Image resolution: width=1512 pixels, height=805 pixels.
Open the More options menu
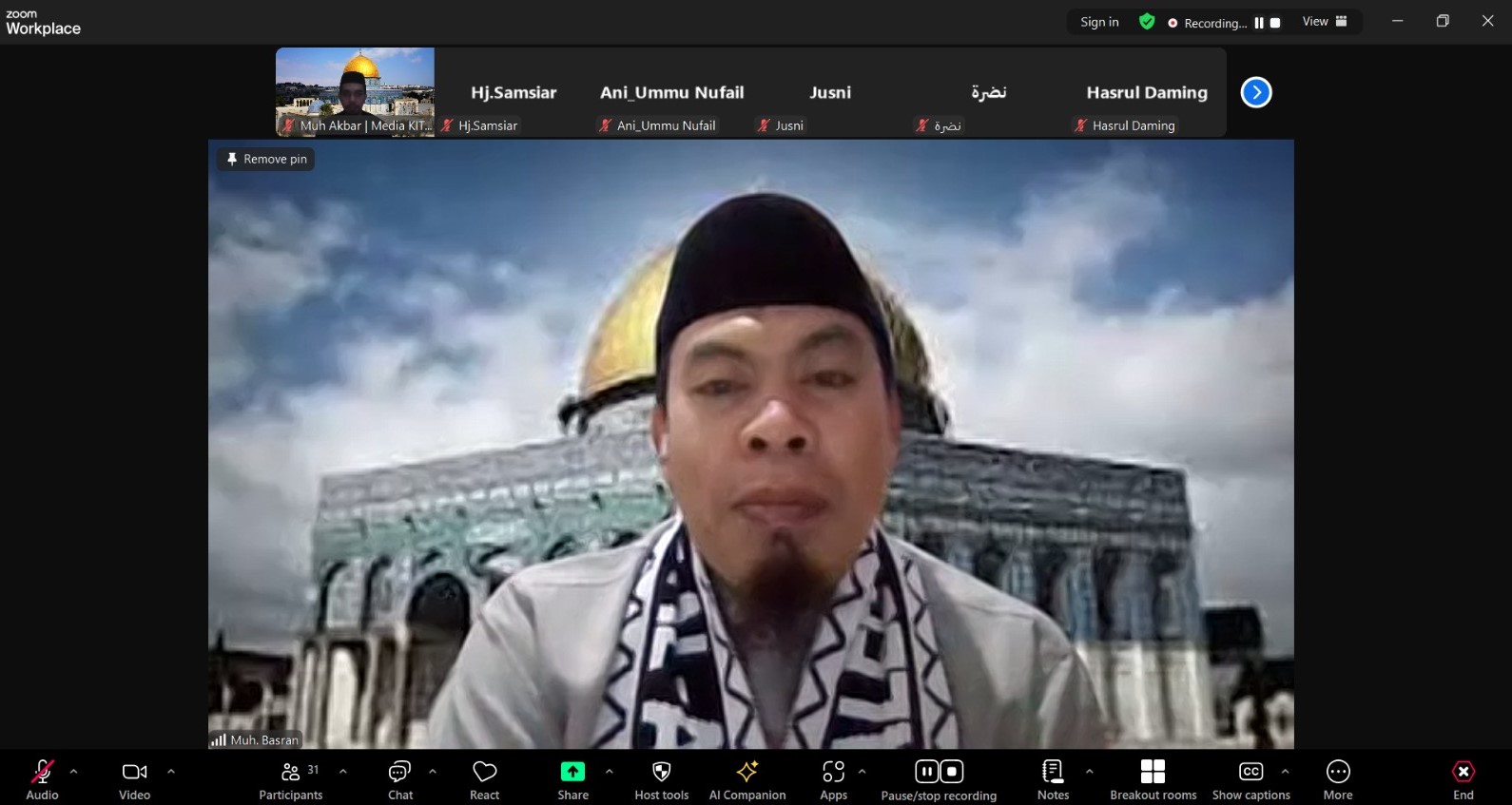point(1337,778)
